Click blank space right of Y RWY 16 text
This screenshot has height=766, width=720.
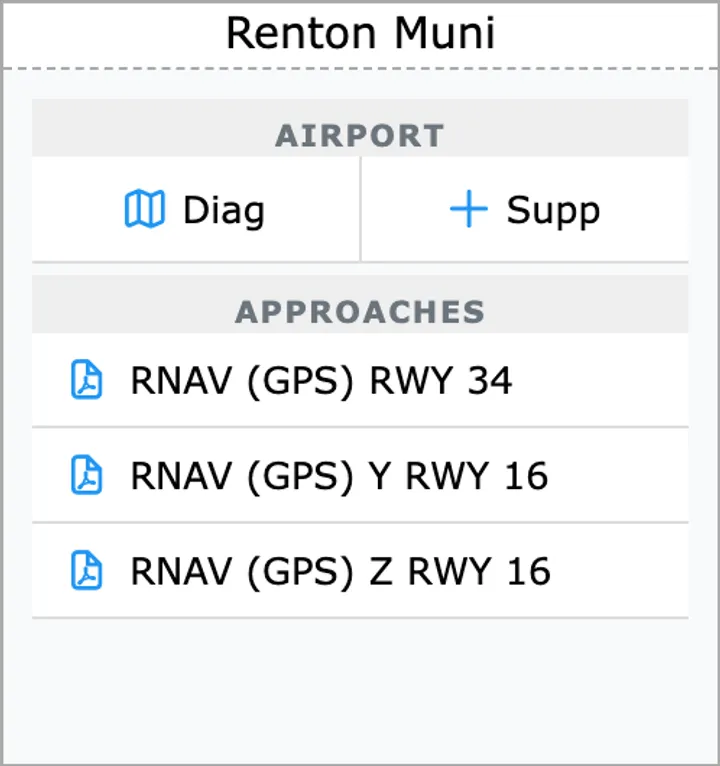[620, 476]
